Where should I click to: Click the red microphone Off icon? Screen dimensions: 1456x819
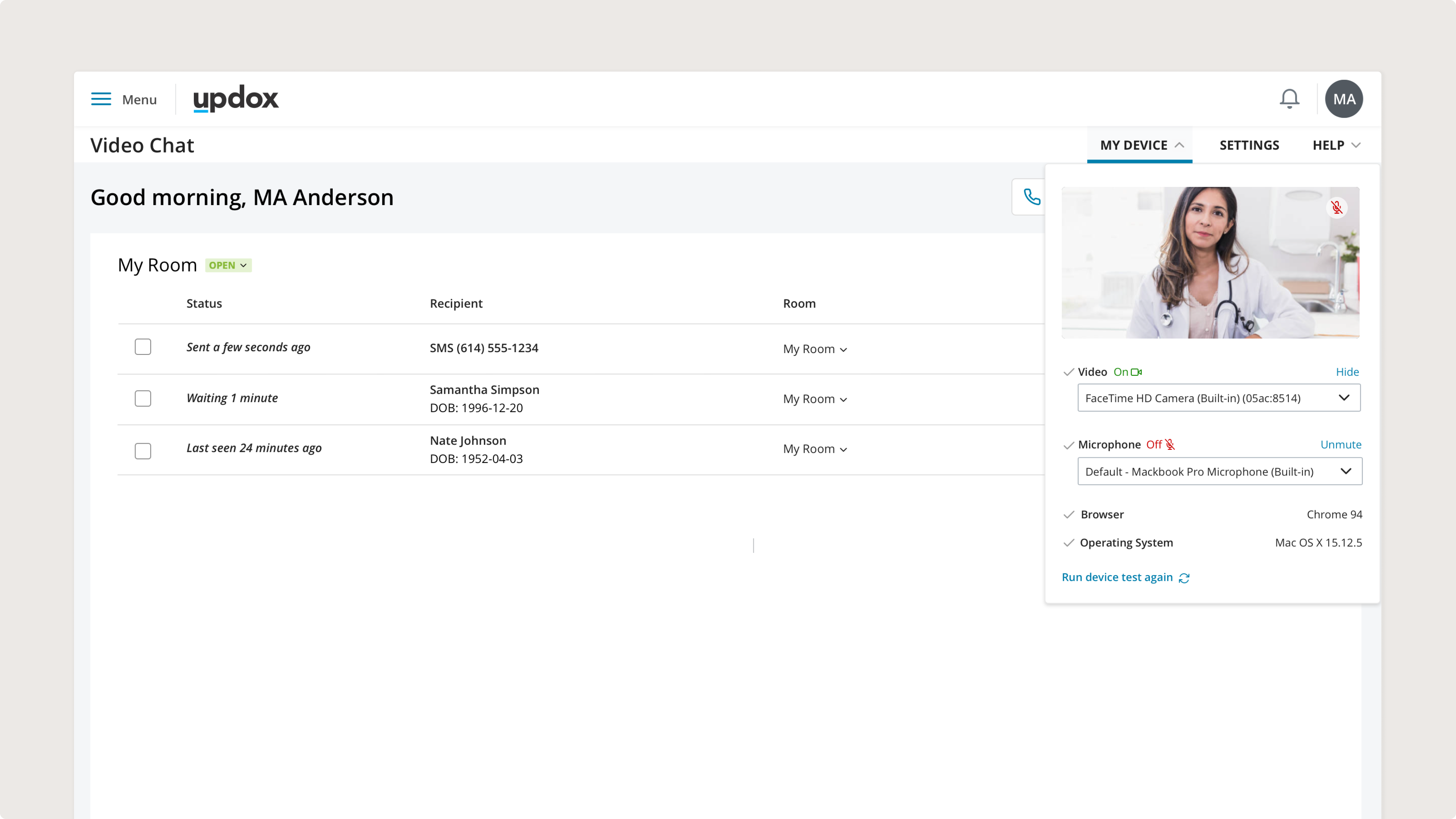(x=1170, y=445)
